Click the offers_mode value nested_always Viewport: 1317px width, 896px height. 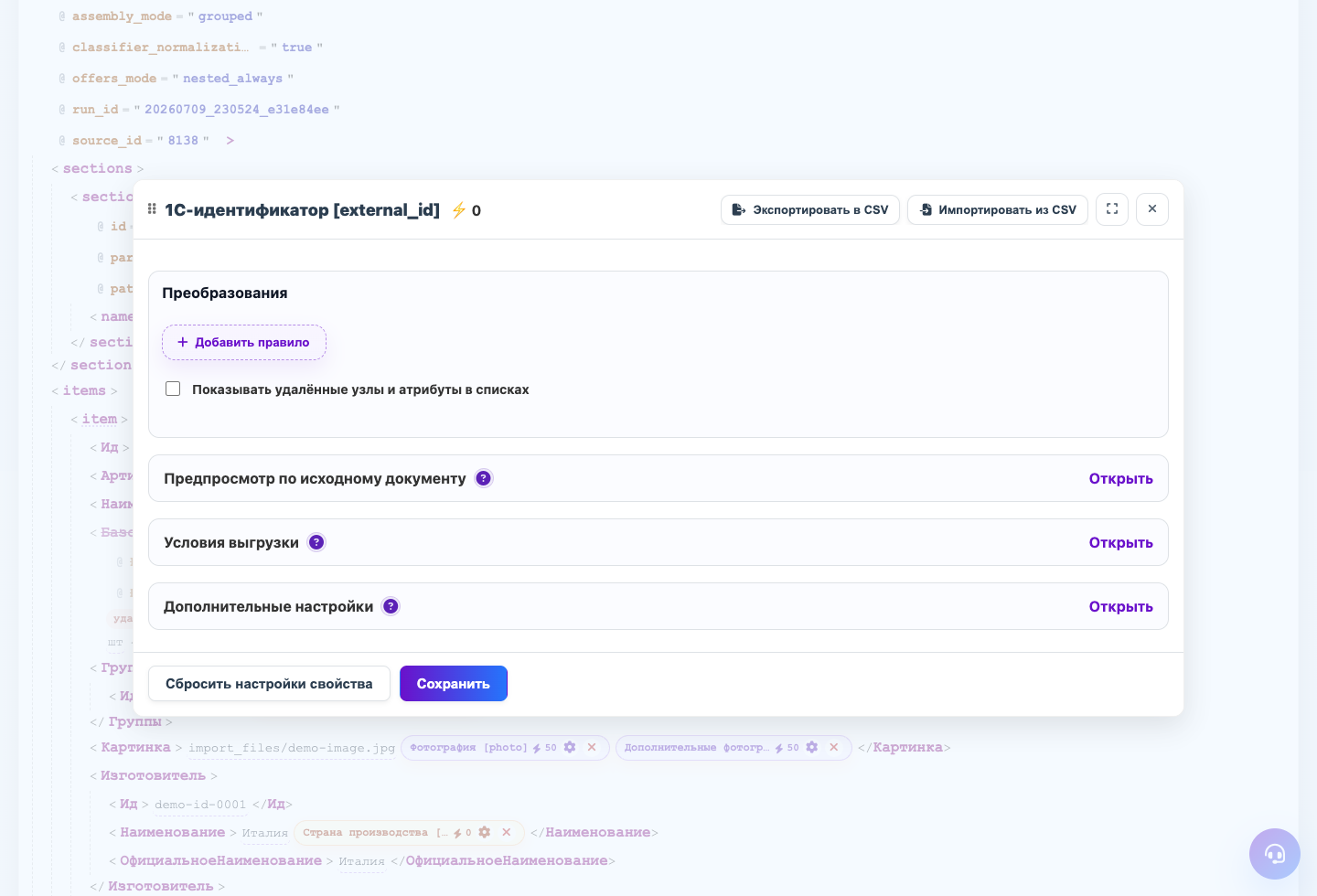coord(232,78)
